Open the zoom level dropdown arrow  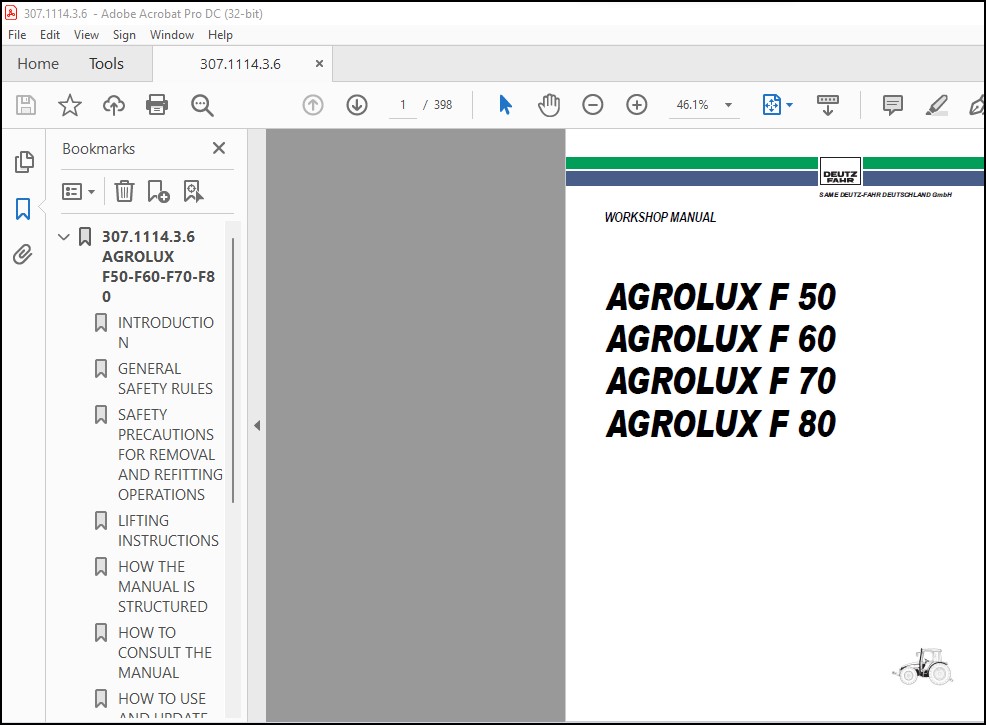pyautogui.click(x=728, y=105)
